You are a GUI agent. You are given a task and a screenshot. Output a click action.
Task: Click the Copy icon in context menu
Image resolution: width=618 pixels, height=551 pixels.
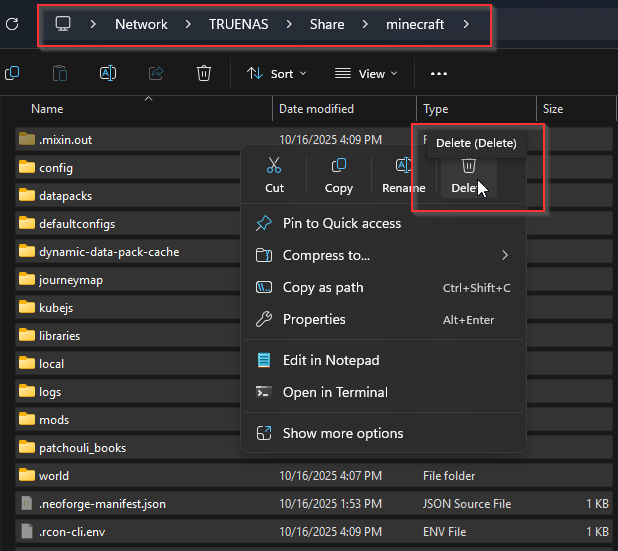pos(339,166)
